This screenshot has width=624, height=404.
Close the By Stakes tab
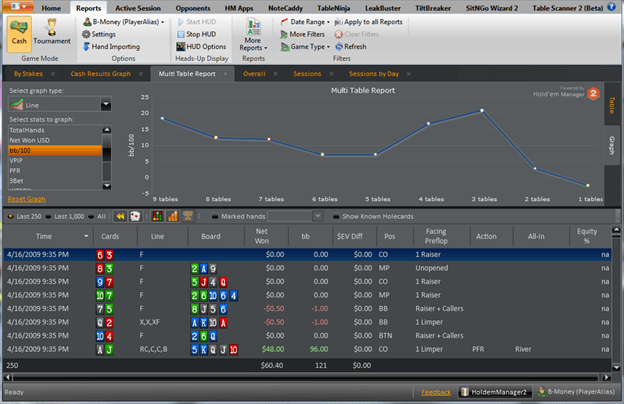pos(53,74)
